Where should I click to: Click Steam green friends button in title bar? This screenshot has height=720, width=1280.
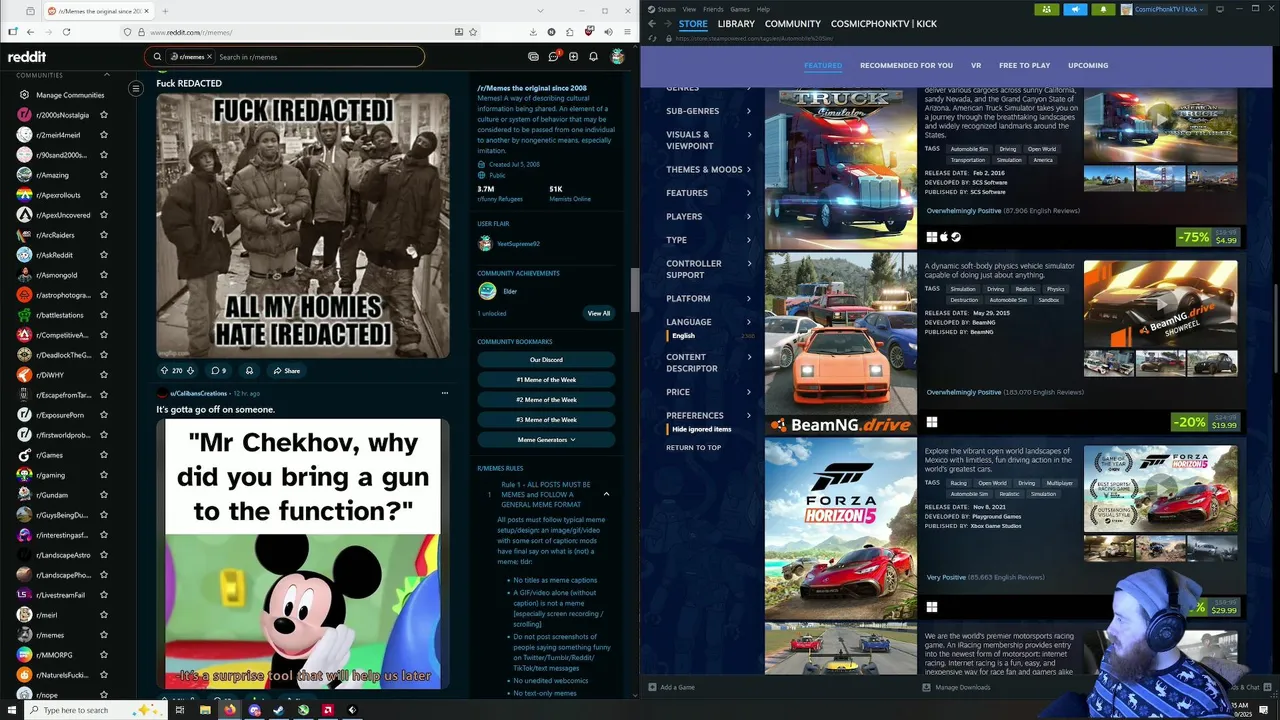1047,9
